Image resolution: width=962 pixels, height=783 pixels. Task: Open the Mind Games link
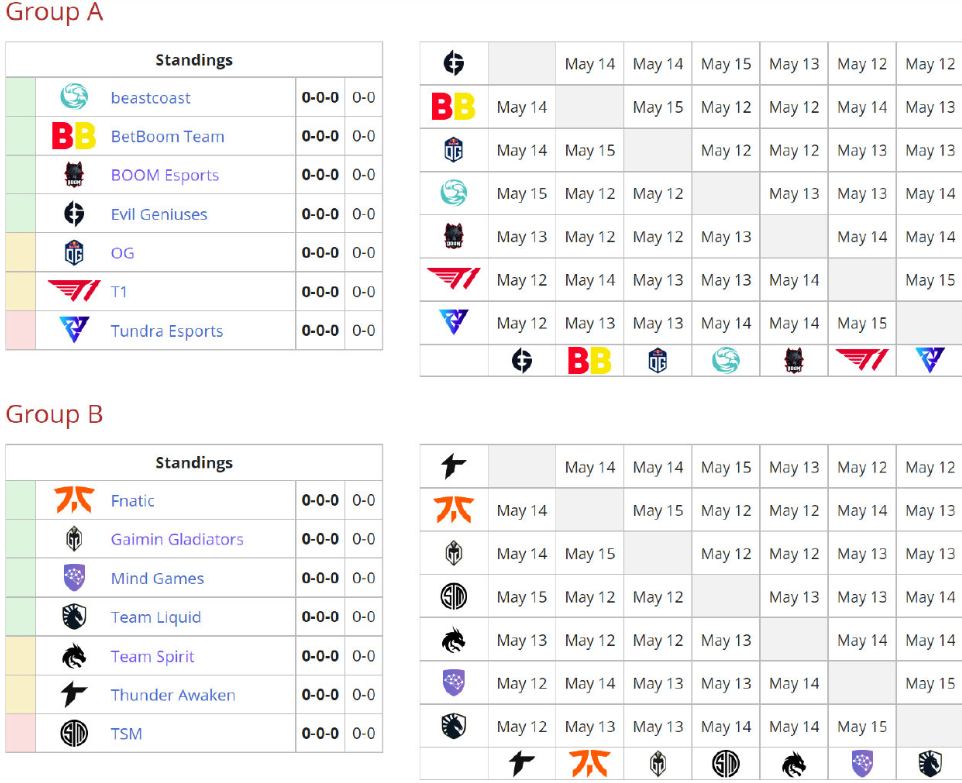click(157, 578)
